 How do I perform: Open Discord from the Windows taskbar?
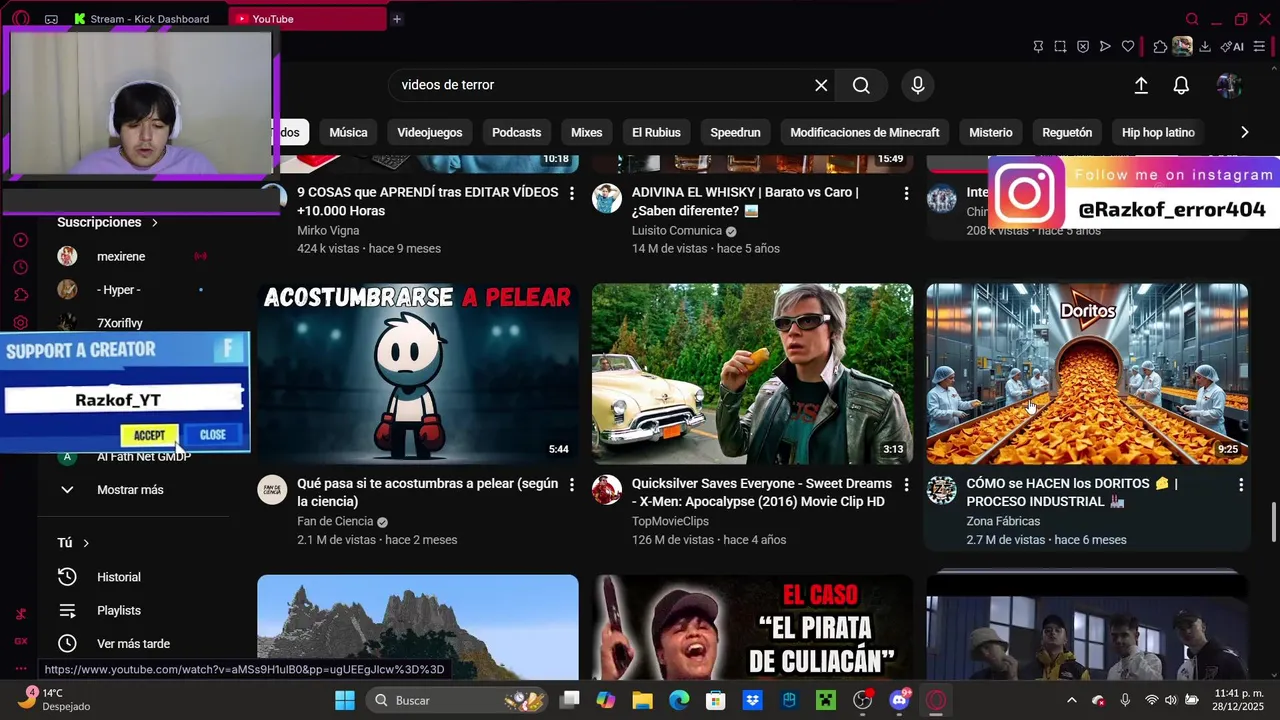click(899, 700)
